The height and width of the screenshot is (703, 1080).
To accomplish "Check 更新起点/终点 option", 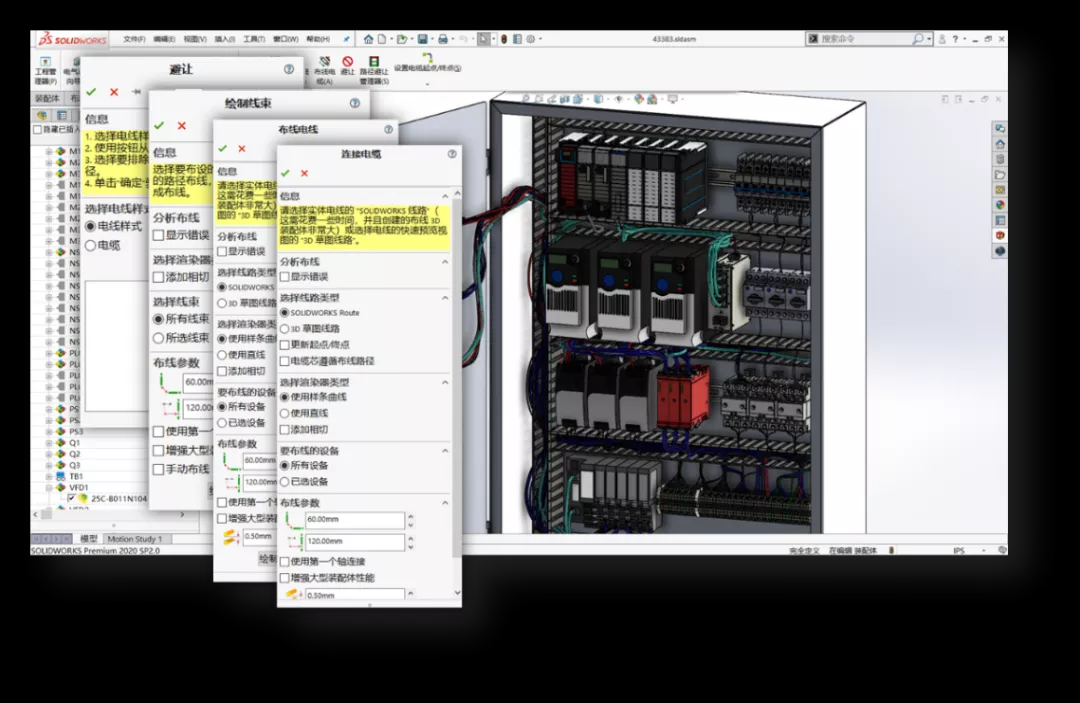I will click(x=285, y=344).
